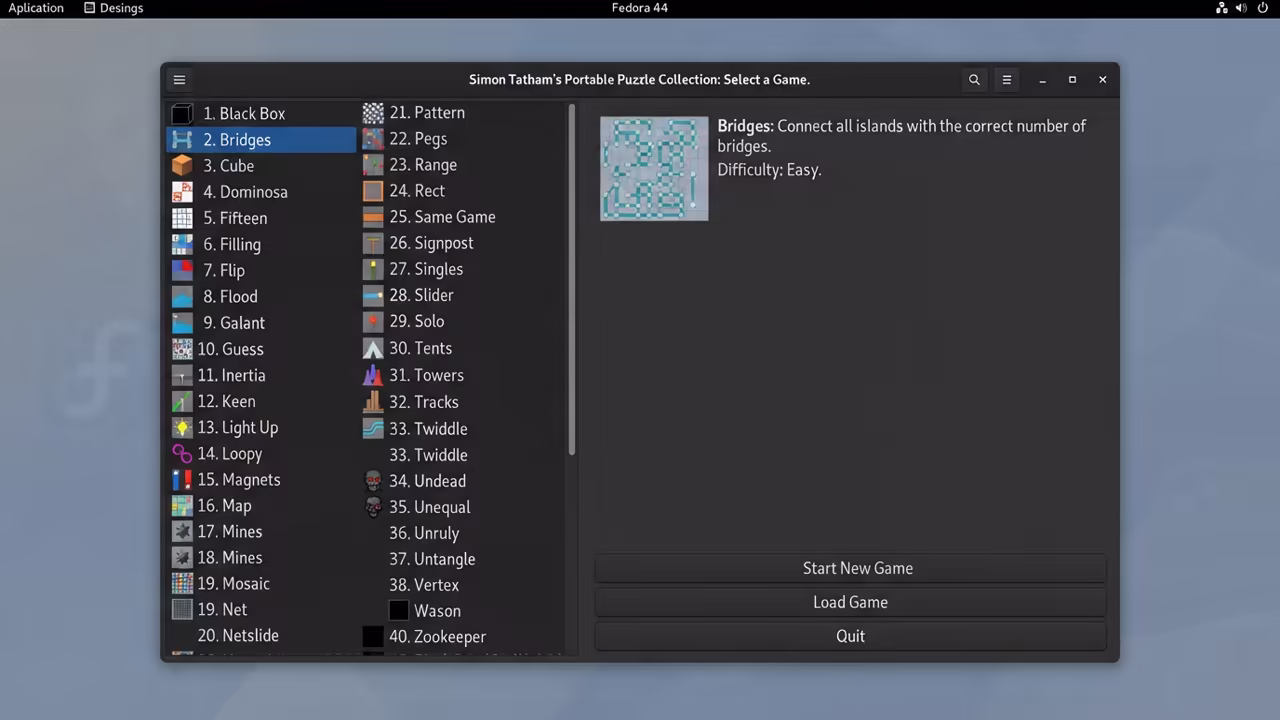
Task: Click the volume icon in system tray
Action: click(1241, 8)
